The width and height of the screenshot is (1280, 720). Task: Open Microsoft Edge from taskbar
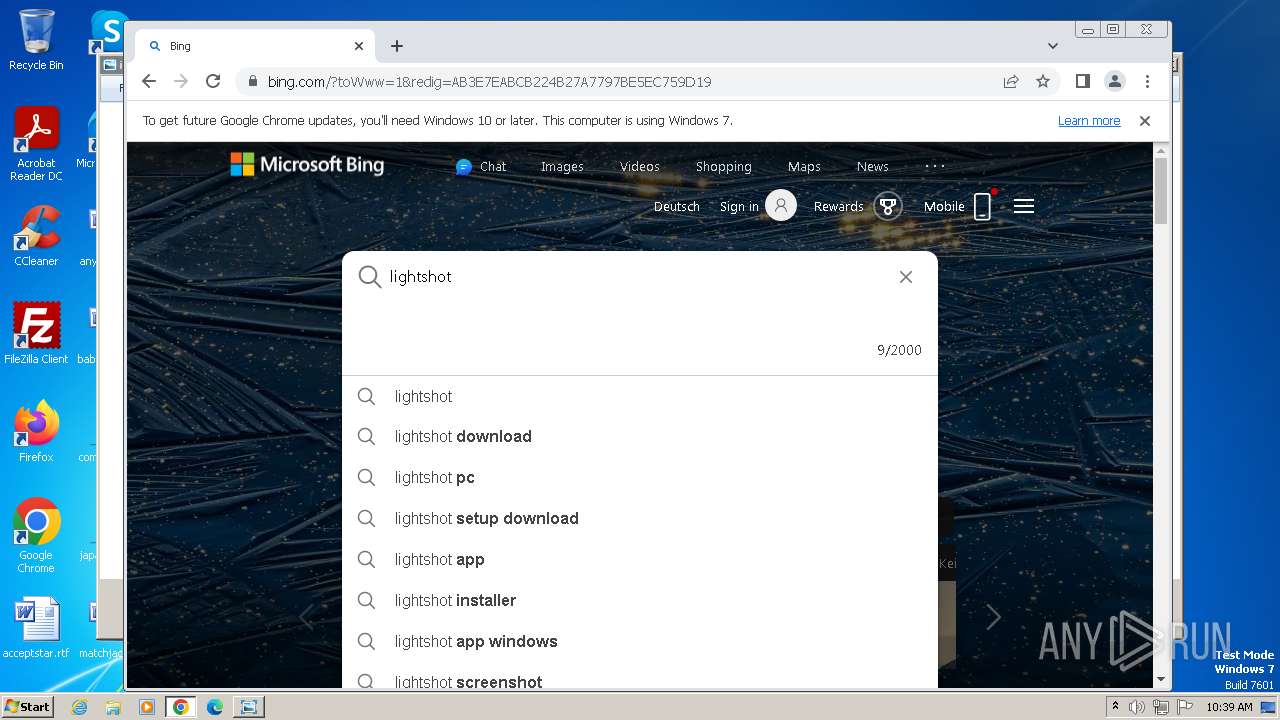click(x=215, y=707)
